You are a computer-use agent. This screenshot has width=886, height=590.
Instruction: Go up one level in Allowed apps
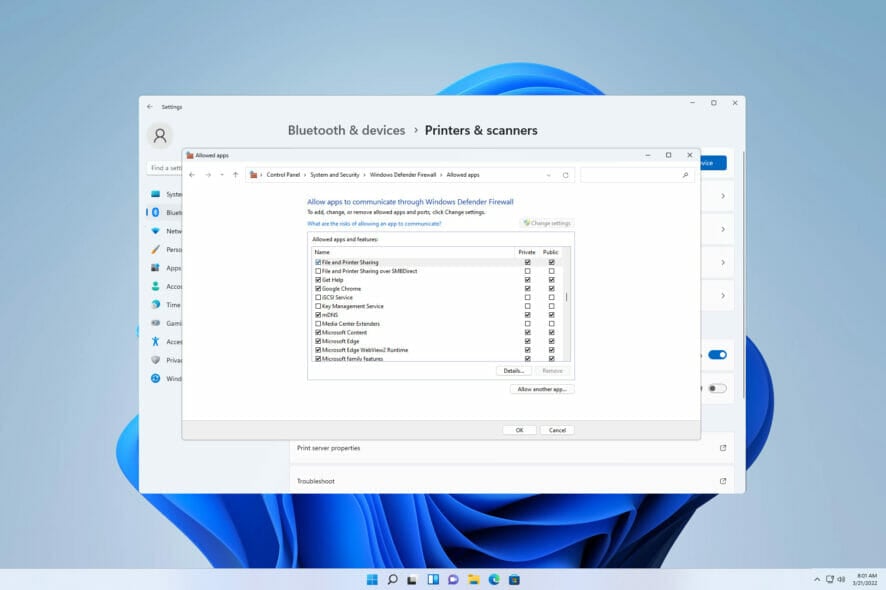(236, 175)
